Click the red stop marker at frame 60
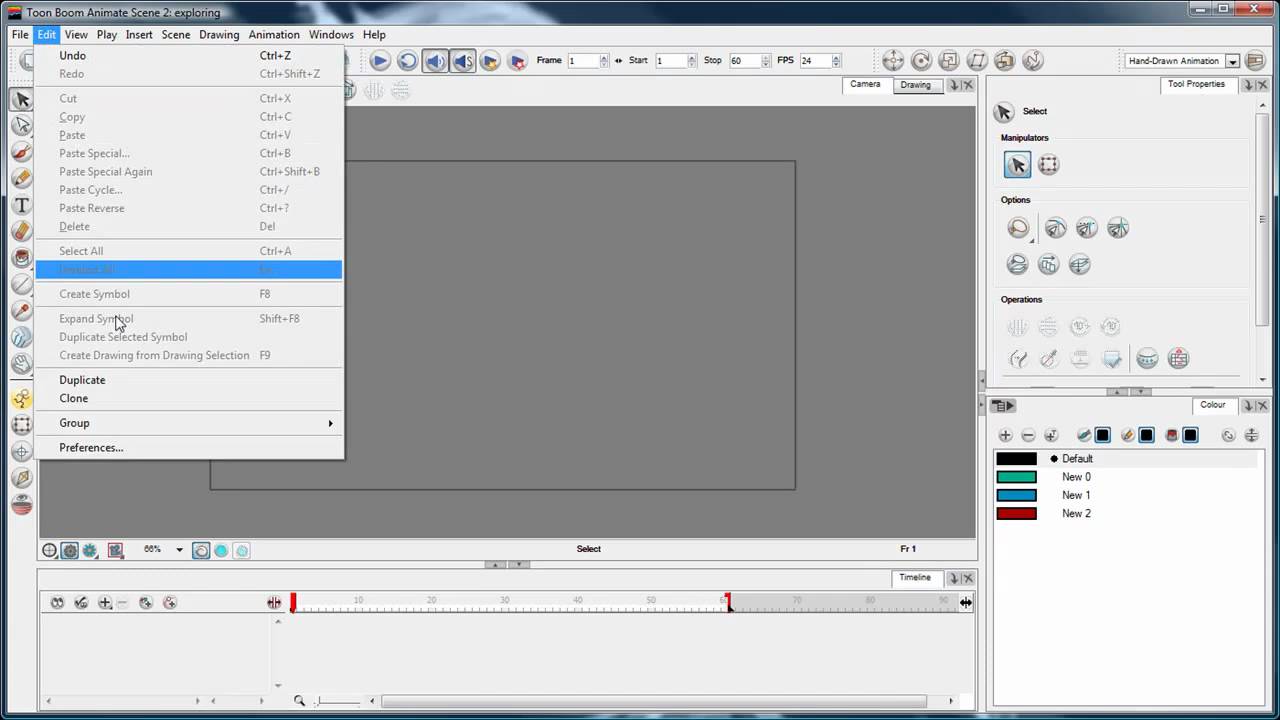This screenshot has height=720, width=1280. click(x=729, y=602)
